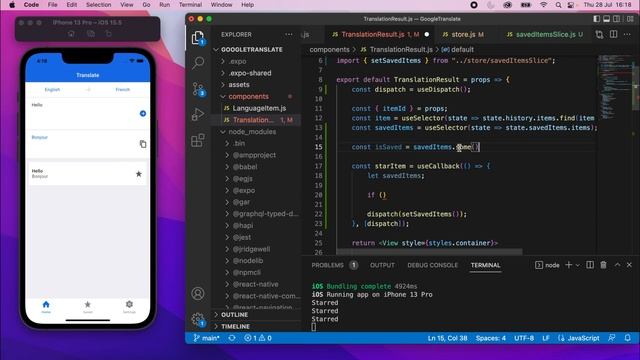Open Explorer views and more actions
Image resolution: width=640 pixels, height=360 pixels.
pyautogui.click(x=289, y=35)
